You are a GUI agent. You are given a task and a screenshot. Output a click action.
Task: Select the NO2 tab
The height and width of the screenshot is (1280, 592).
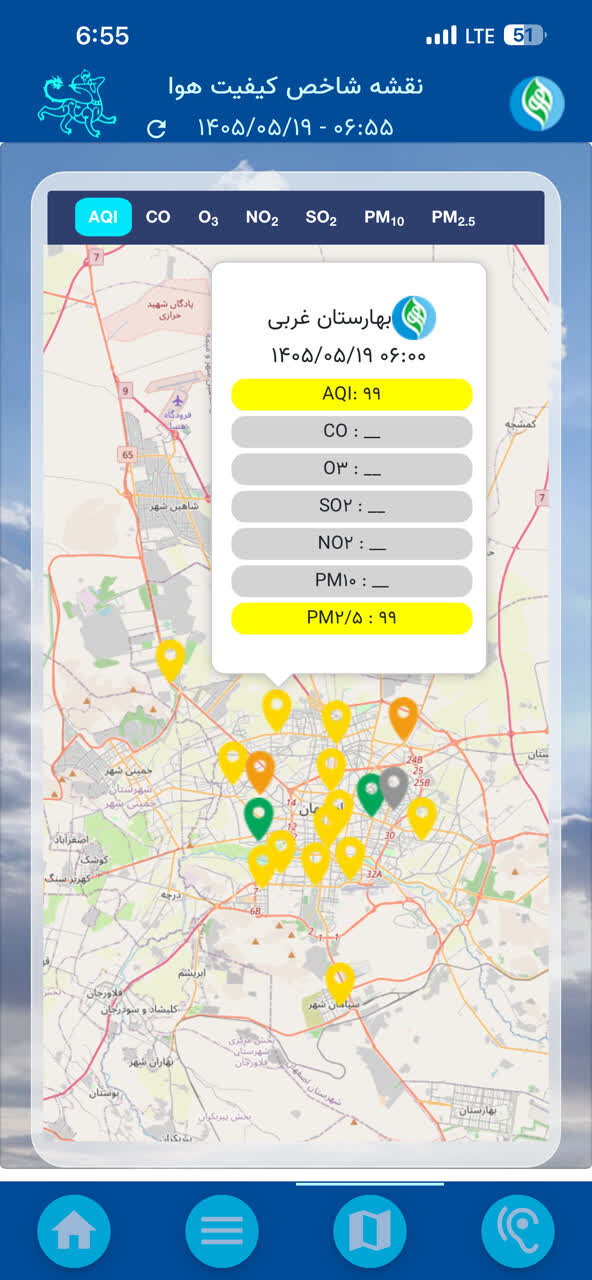tap(262, 218)
